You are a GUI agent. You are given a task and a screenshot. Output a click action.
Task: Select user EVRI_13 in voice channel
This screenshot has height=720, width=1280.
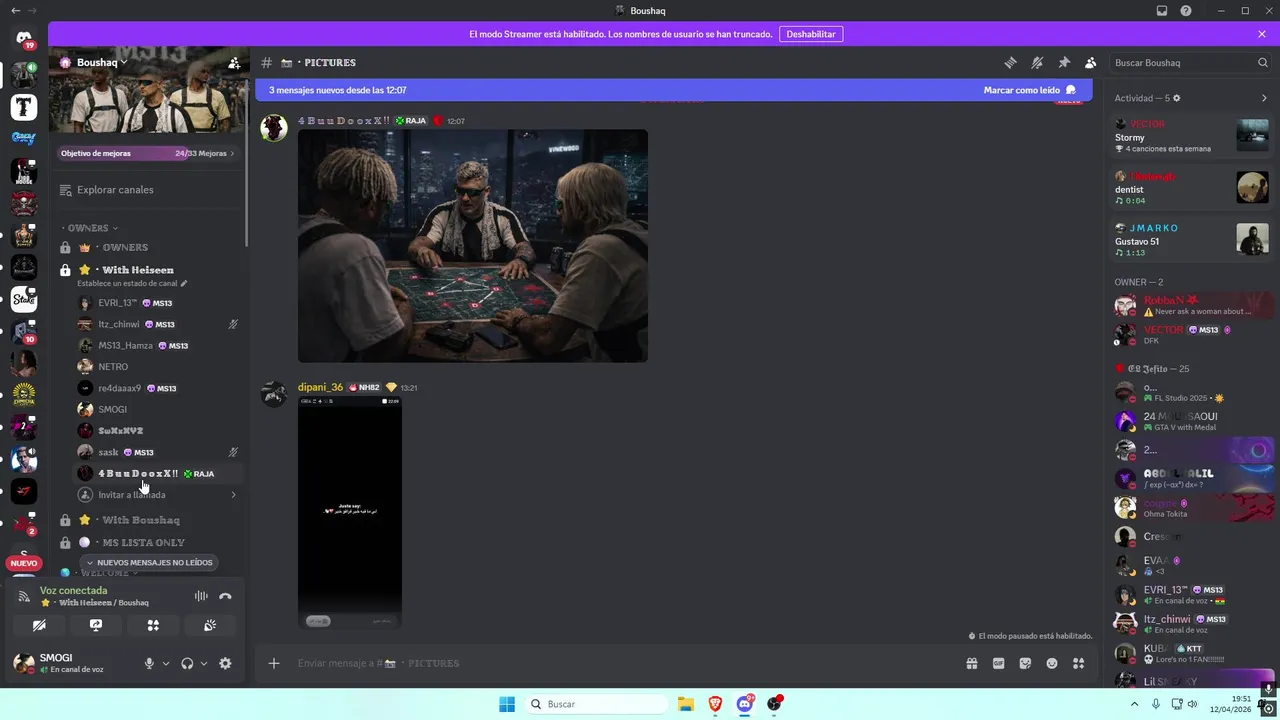[158, 303]
